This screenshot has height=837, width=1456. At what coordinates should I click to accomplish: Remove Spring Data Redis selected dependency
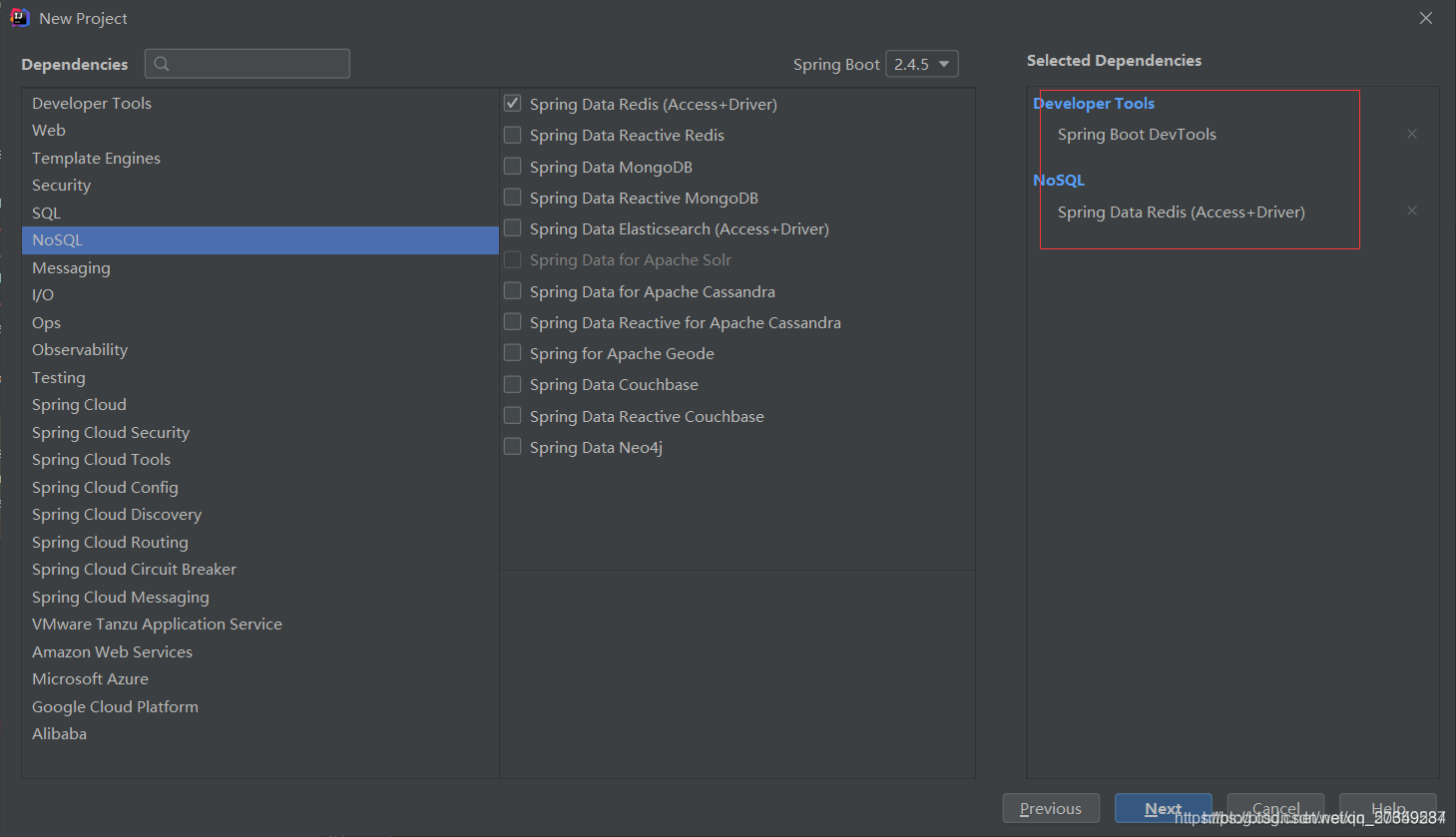(x=1412, y=210)
